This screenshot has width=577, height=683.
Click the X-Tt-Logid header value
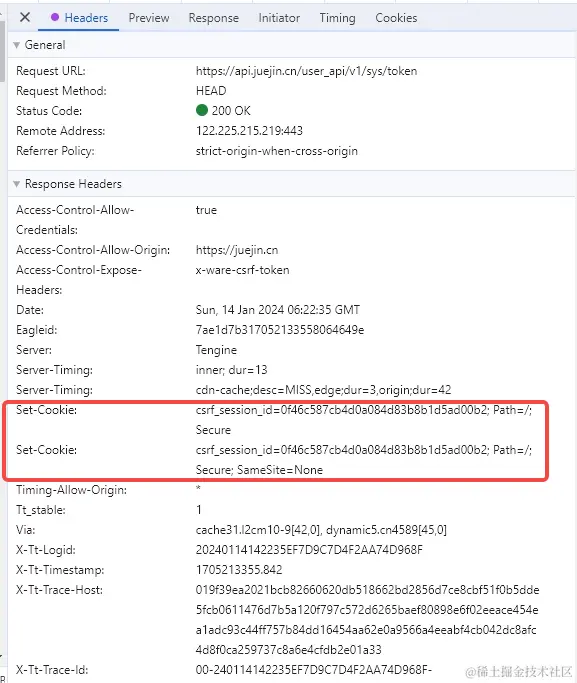pyautogui.click(x=309, y=550)
